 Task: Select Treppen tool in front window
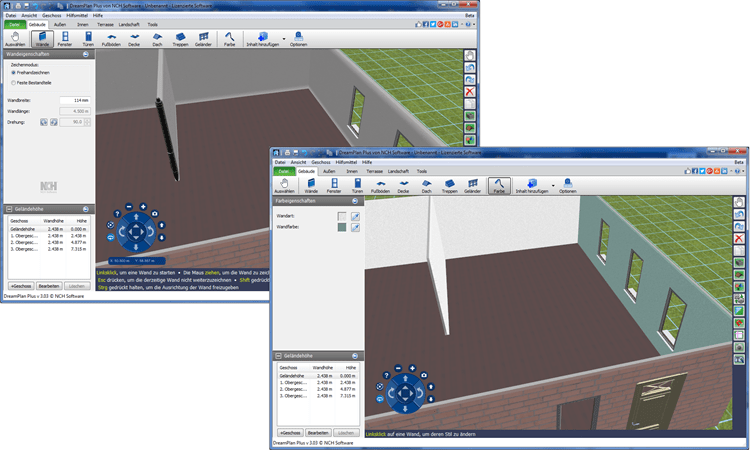pos(450,186)
